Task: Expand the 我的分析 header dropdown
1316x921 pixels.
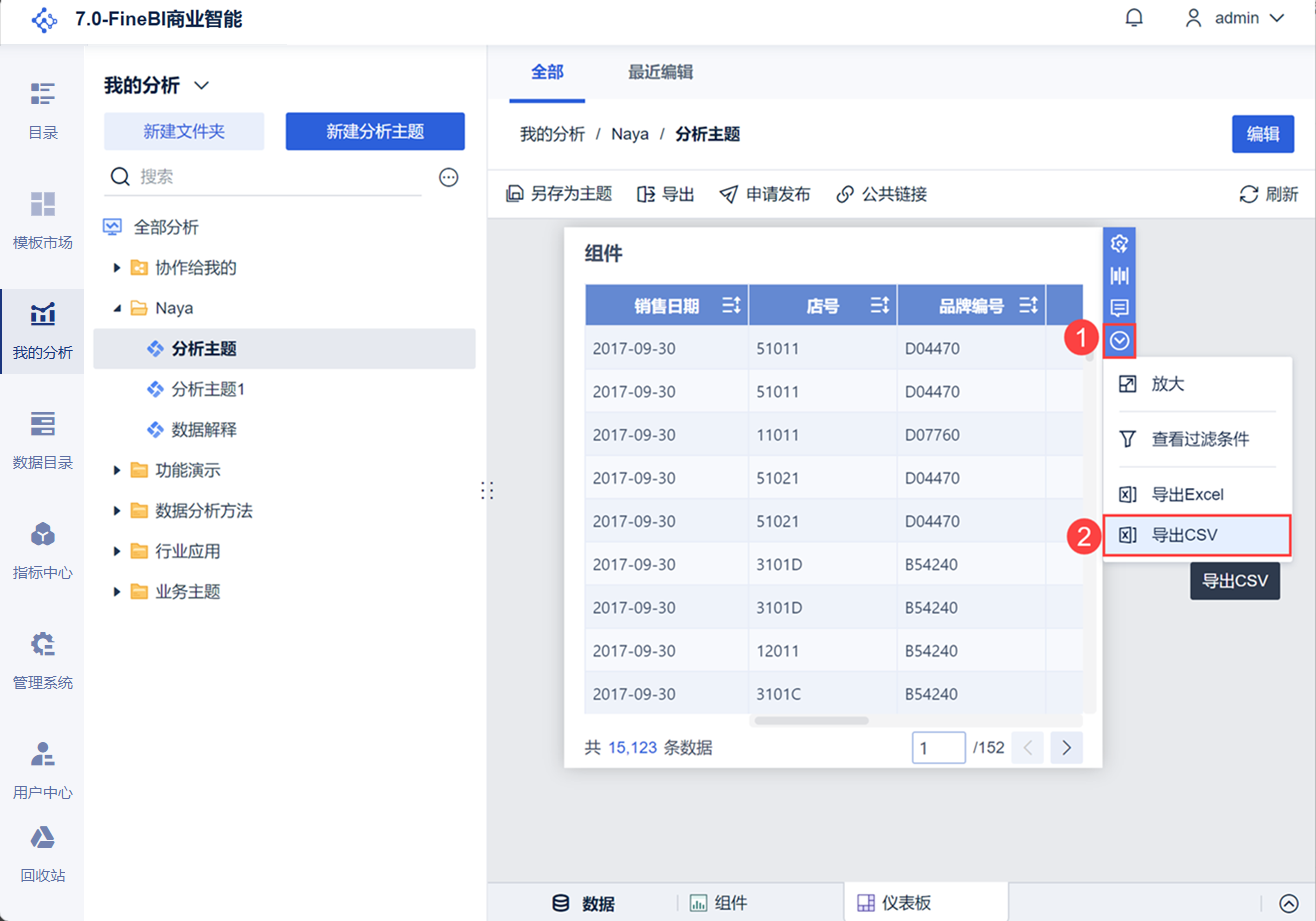Action: tap(201, 86)
